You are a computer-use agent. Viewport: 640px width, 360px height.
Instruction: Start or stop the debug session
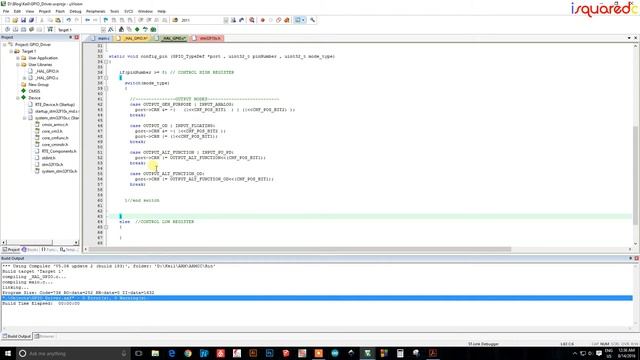point(252,20)
